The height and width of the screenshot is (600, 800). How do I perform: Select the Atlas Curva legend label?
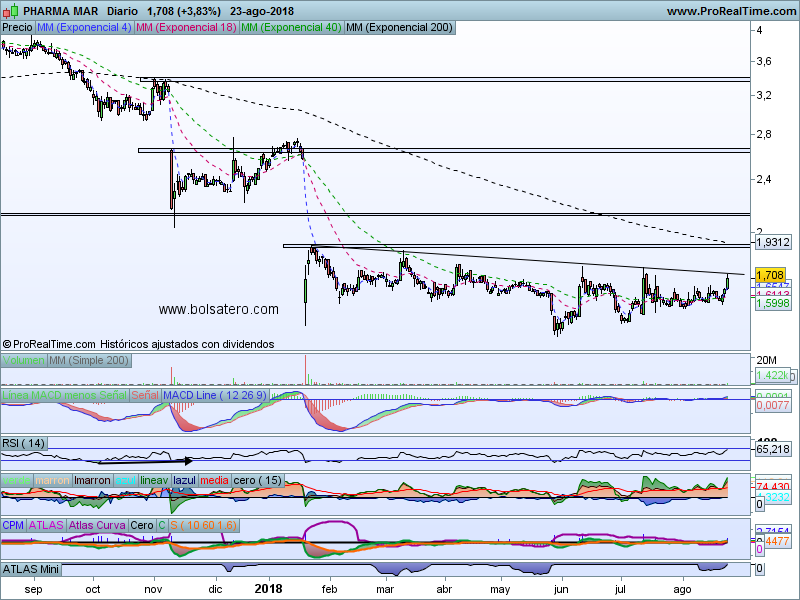(97, 525)
